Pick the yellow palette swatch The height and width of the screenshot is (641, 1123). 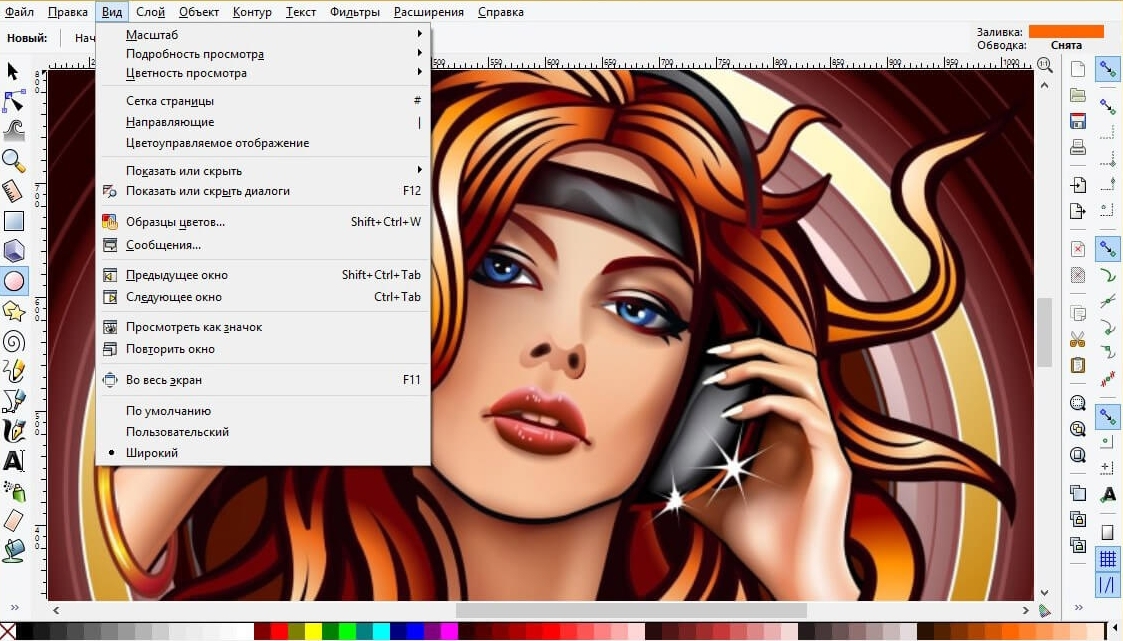314,632
